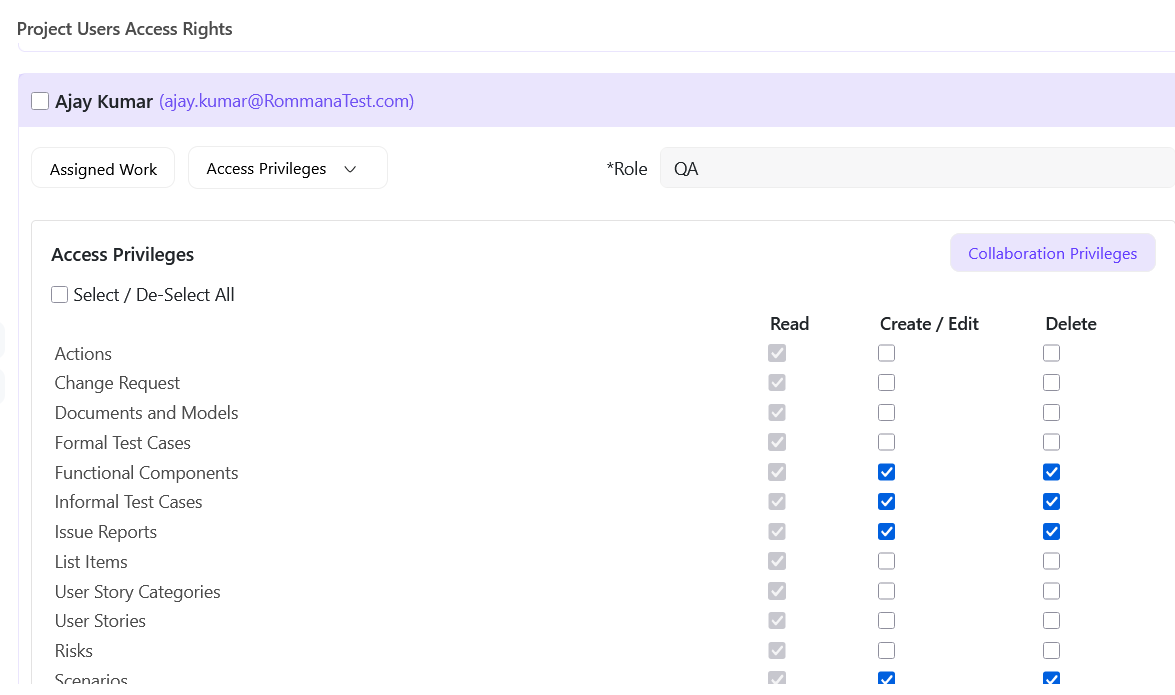
Task: Enable Delete permission for User Stories
Action: coord(1051,620)
